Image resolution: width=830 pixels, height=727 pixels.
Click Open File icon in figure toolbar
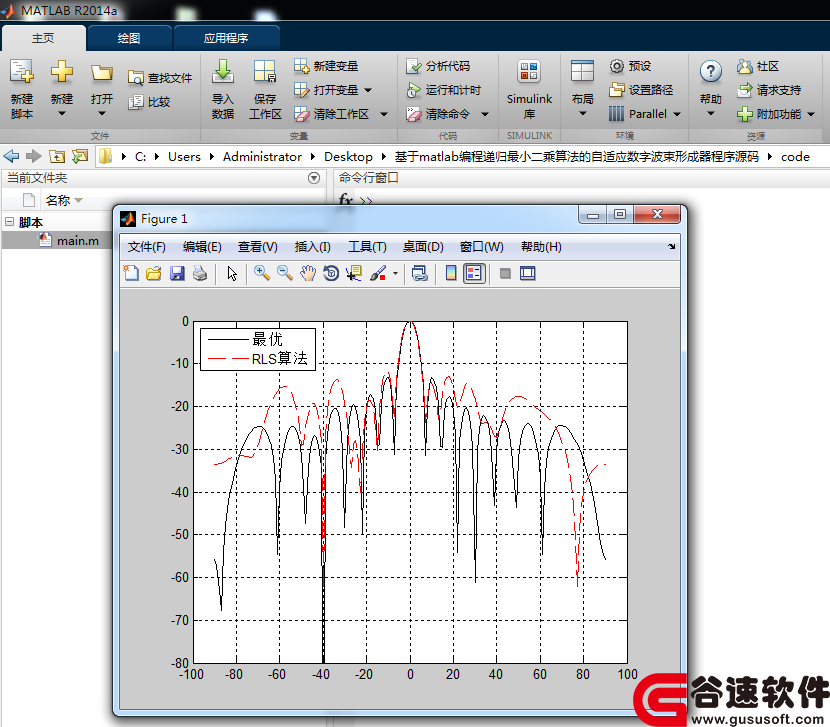pyautogui.click(x=154, y=273)
